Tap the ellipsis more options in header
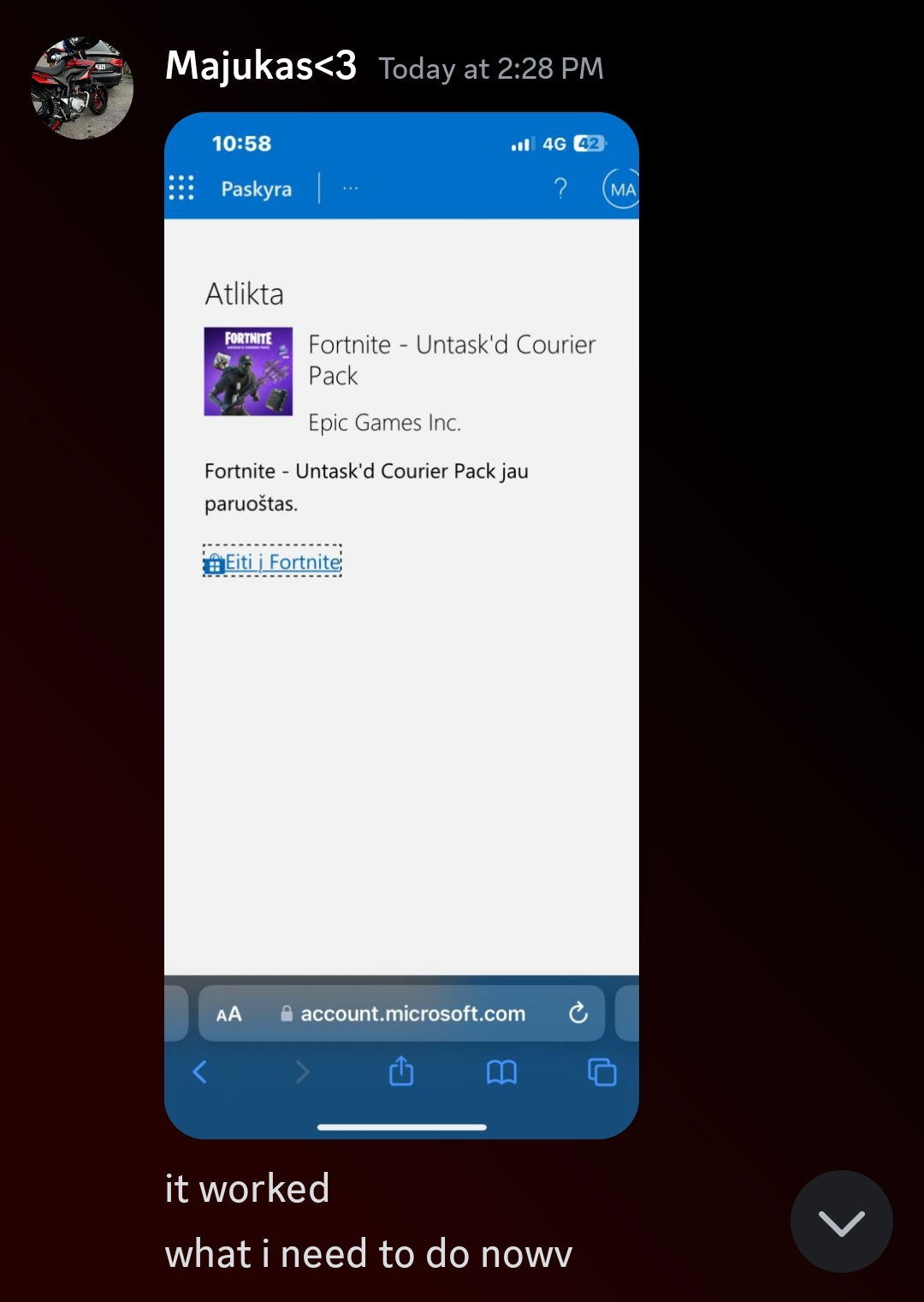Image resolution: width=924 pixels, height=1302 pixels. (x=351, y=188)
